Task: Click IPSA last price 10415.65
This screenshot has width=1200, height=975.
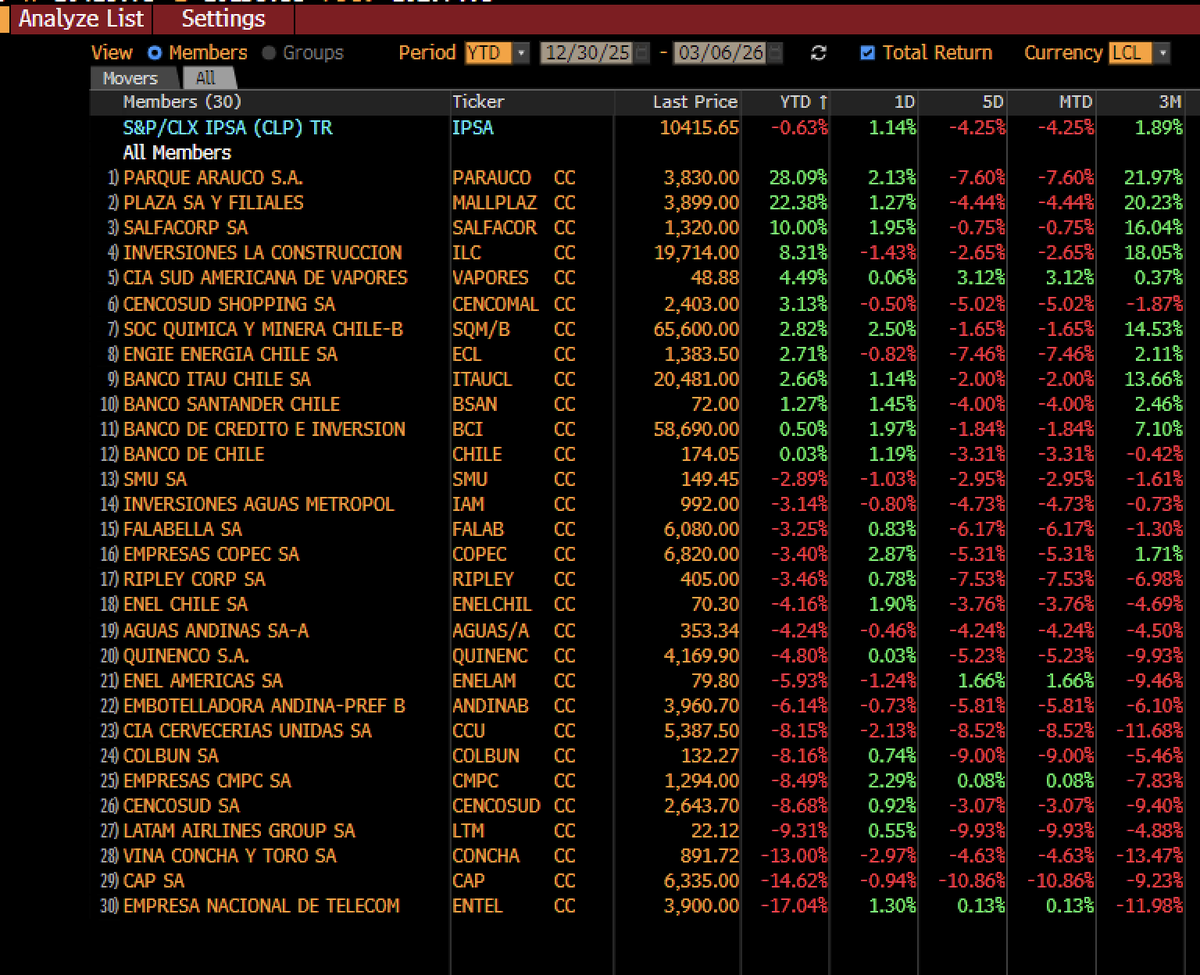Action: (699, 128)
